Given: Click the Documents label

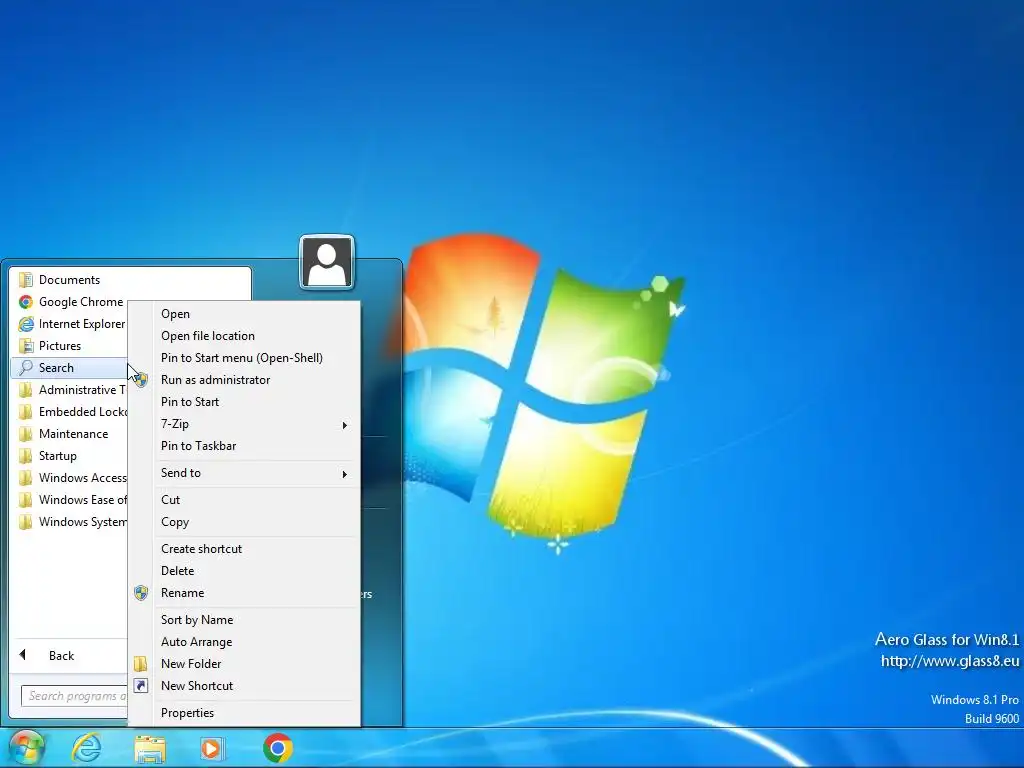Looking at the screenshot, I should (69, 280).
